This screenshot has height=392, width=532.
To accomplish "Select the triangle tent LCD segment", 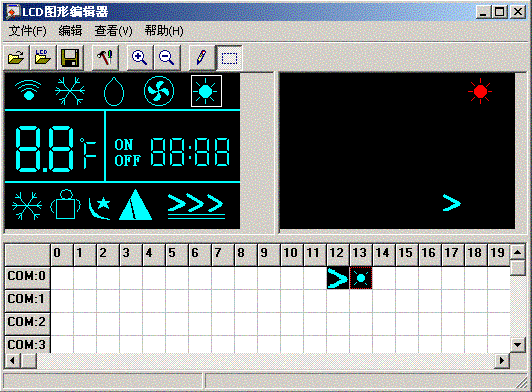I will tap(135, 205).
